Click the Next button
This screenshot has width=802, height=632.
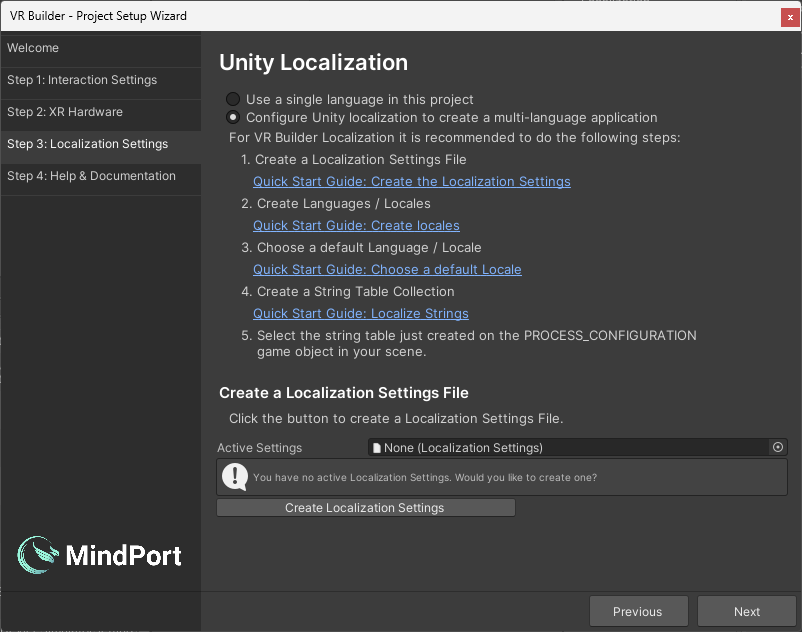click(746, 612)
